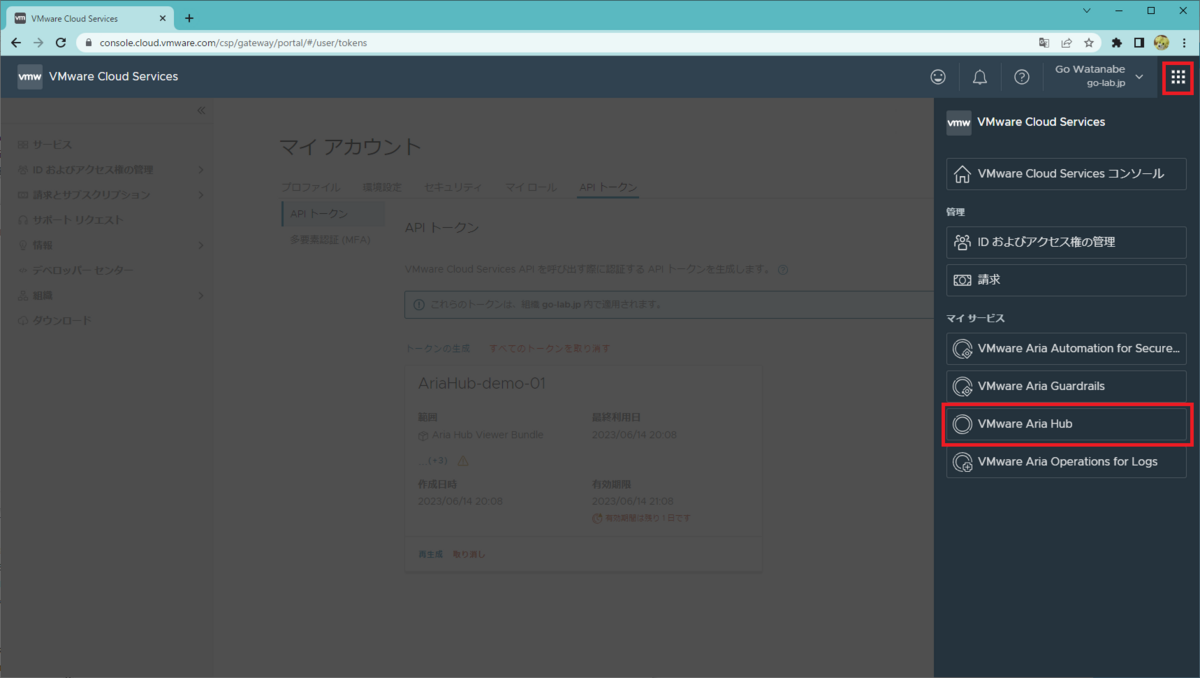Open the apps grid services switcher

point(1177,77)
